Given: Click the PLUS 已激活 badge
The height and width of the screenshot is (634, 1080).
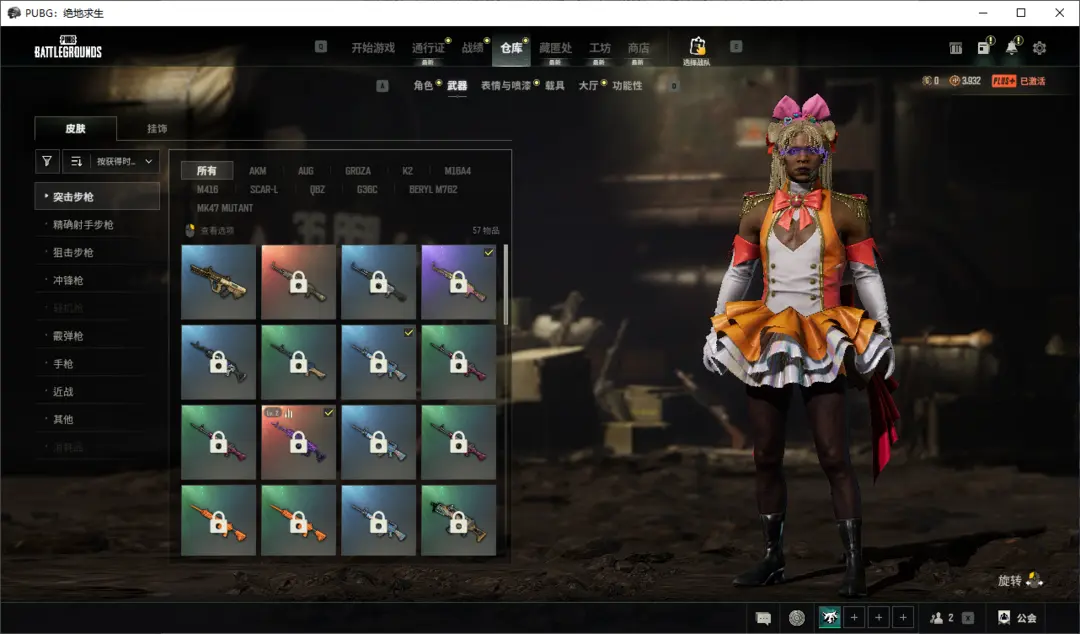Looking at the screenshot, I should [x=1018, y=81].
